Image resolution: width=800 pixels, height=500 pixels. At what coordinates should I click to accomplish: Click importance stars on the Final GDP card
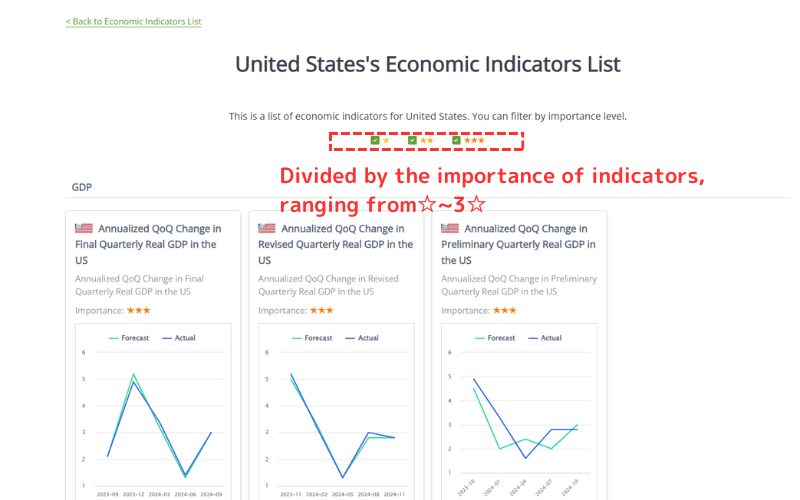pyautogui.click(x=138, y=310)
